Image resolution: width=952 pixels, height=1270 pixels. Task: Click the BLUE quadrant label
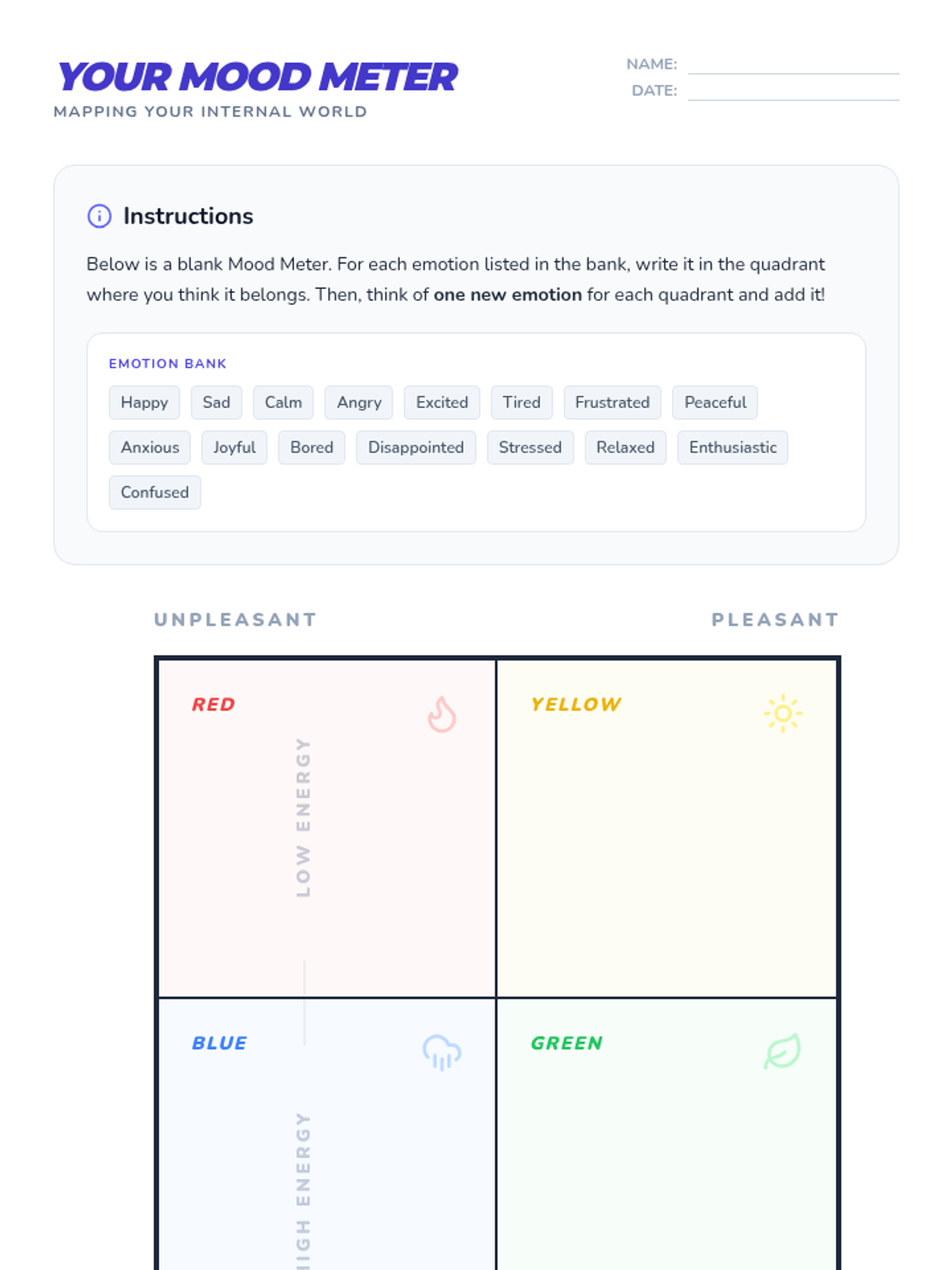click(220, 1043)
